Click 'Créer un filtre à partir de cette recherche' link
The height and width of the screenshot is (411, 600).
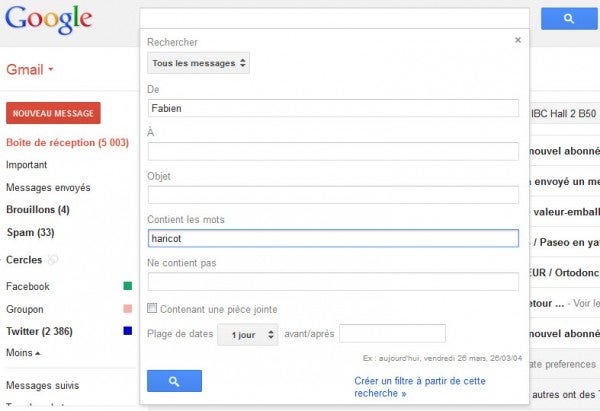[x=420, y=387]
